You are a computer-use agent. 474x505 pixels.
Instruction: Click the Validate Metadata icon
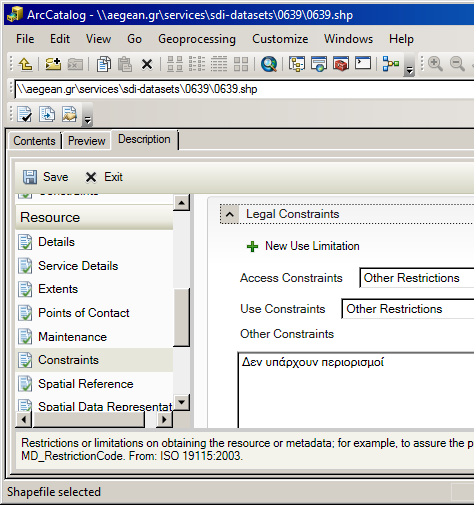pyautogui.click(x=25, y=114)
